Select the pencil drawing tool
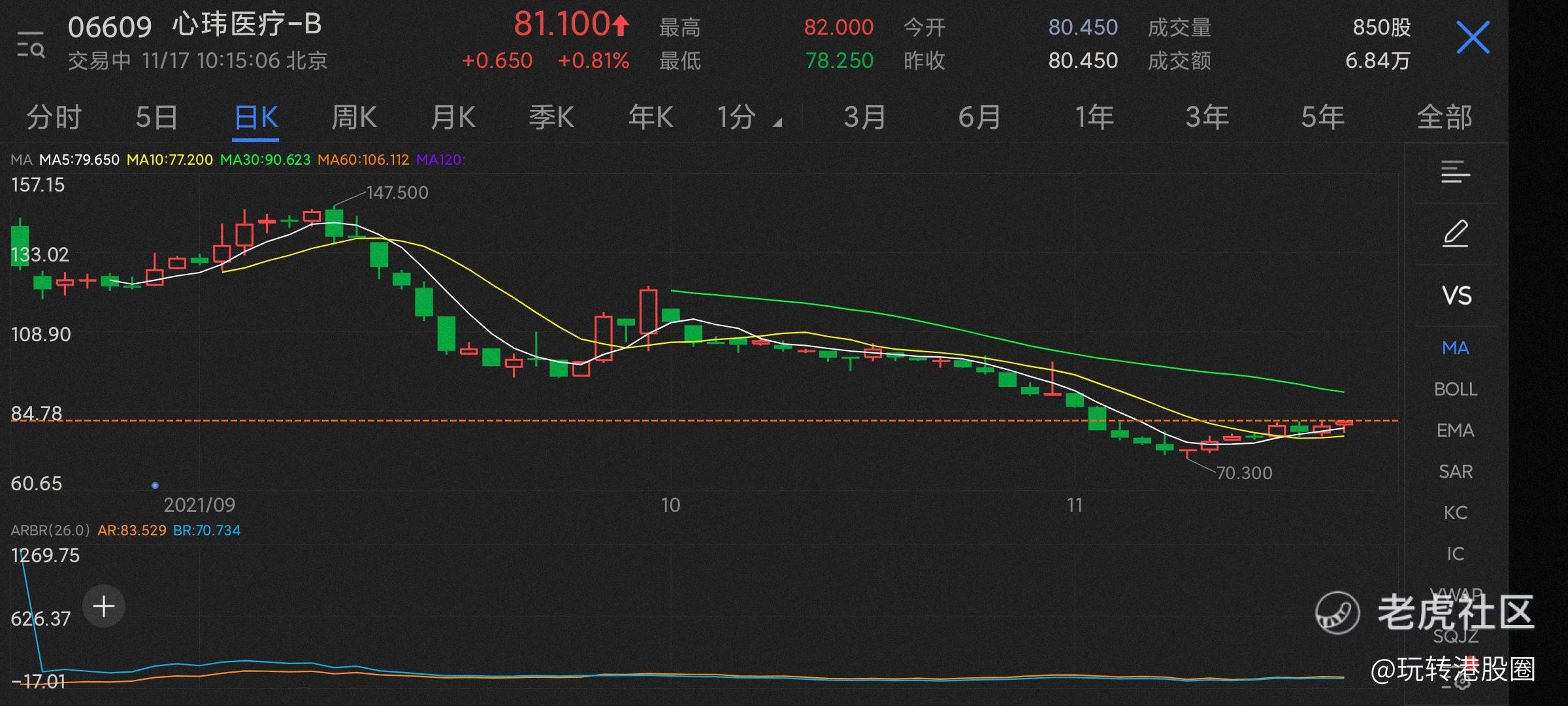The height and width of the screenshot is (706, 1568). pyautogui.click(x=1455, y=234)
